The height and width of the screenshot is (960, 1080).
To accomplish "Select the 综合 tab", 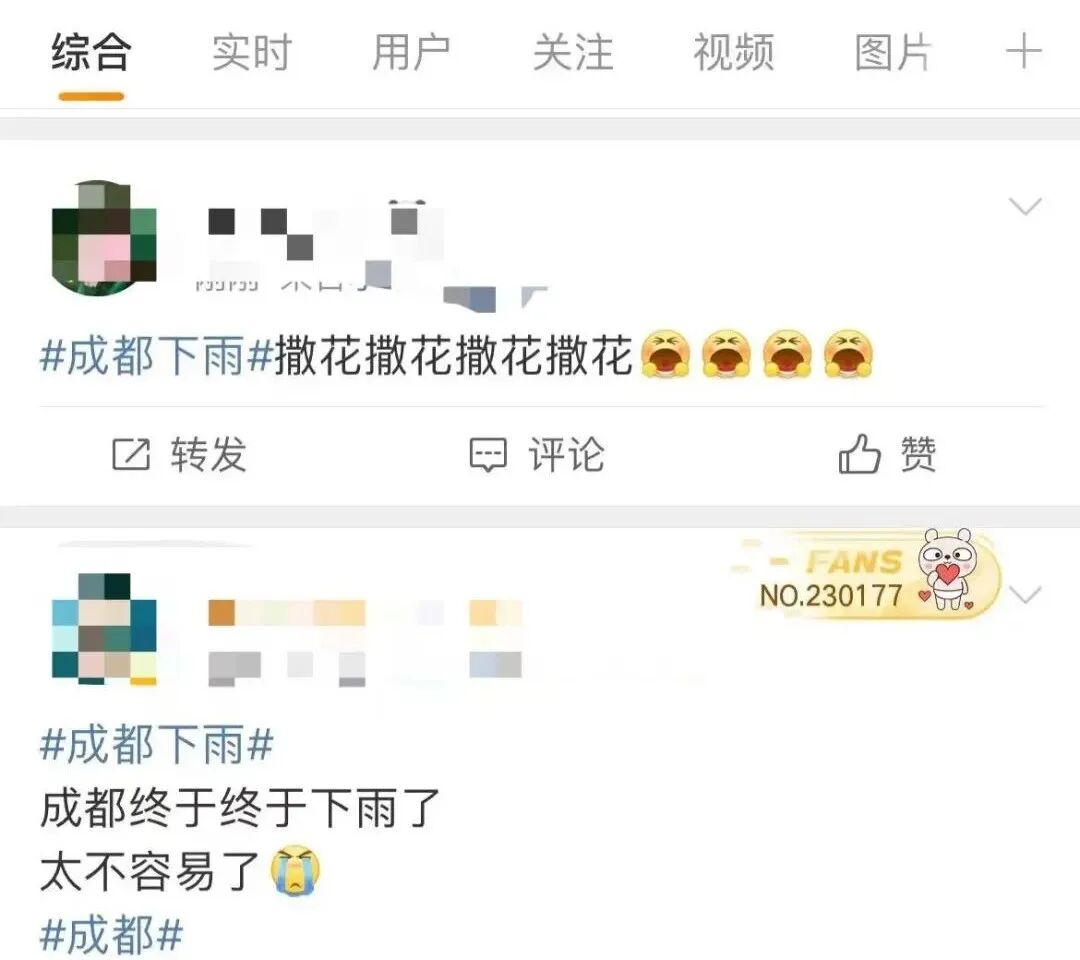I will tap(91, 52).
